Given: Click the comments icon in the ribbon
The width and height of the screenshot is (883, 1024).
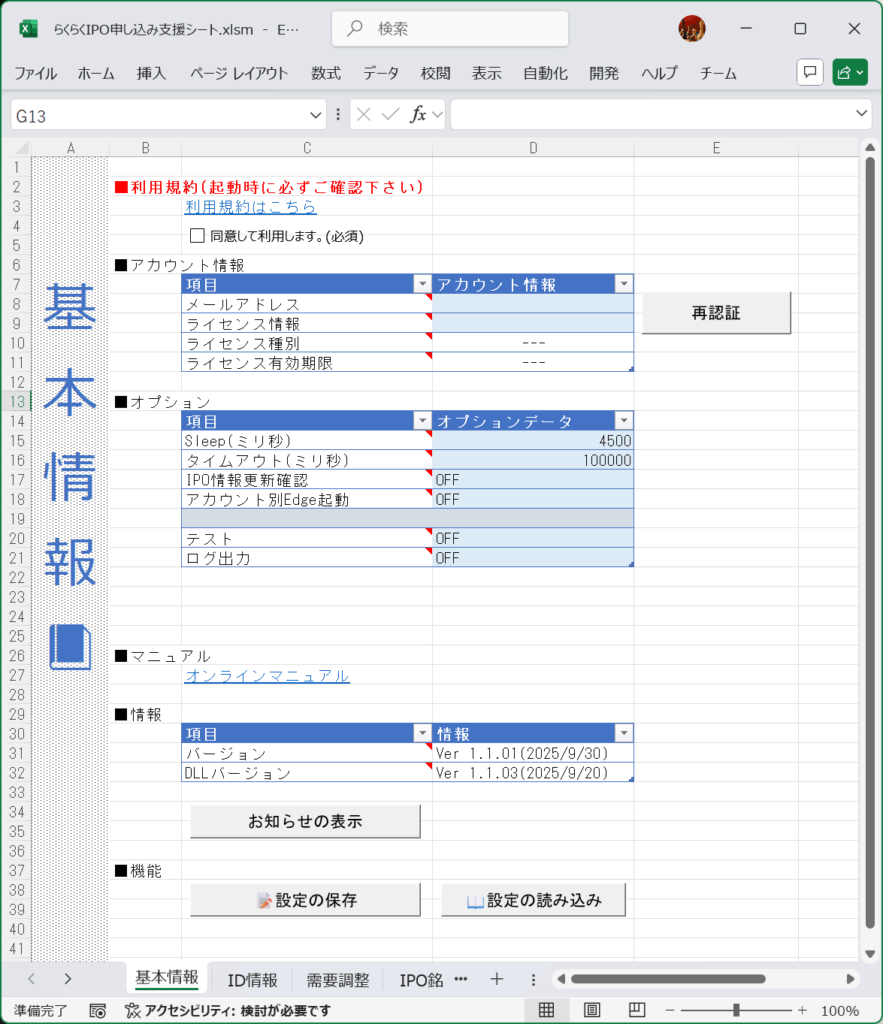Looking at the screenshot, I should pyautogui.click(x=809, y=73).
